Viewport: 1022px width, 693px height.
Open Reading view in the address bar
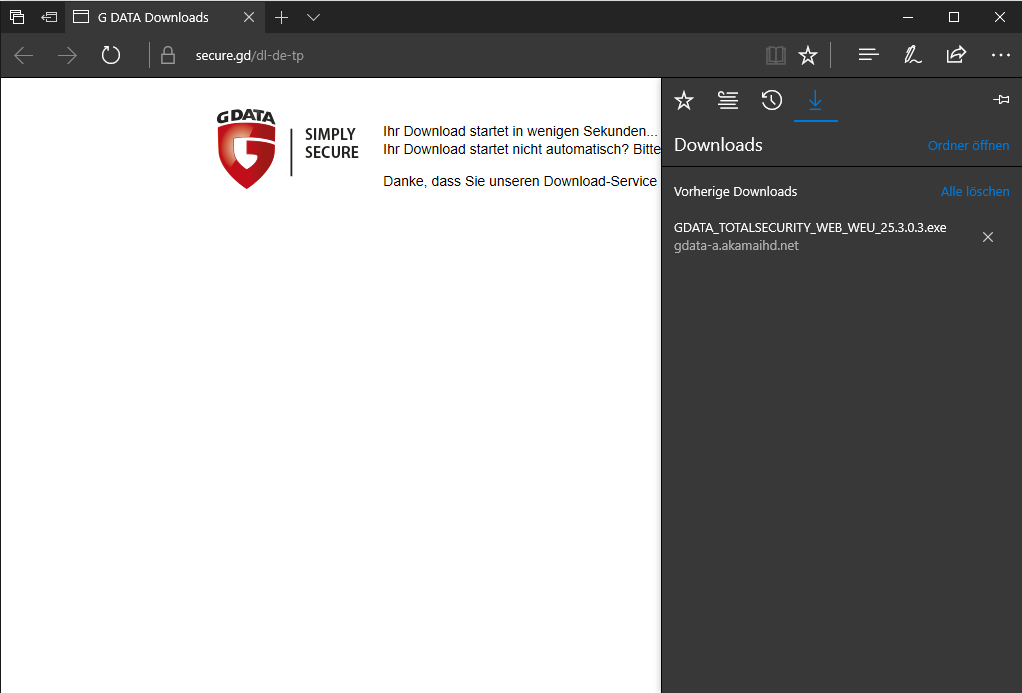(x=776, y=55)
